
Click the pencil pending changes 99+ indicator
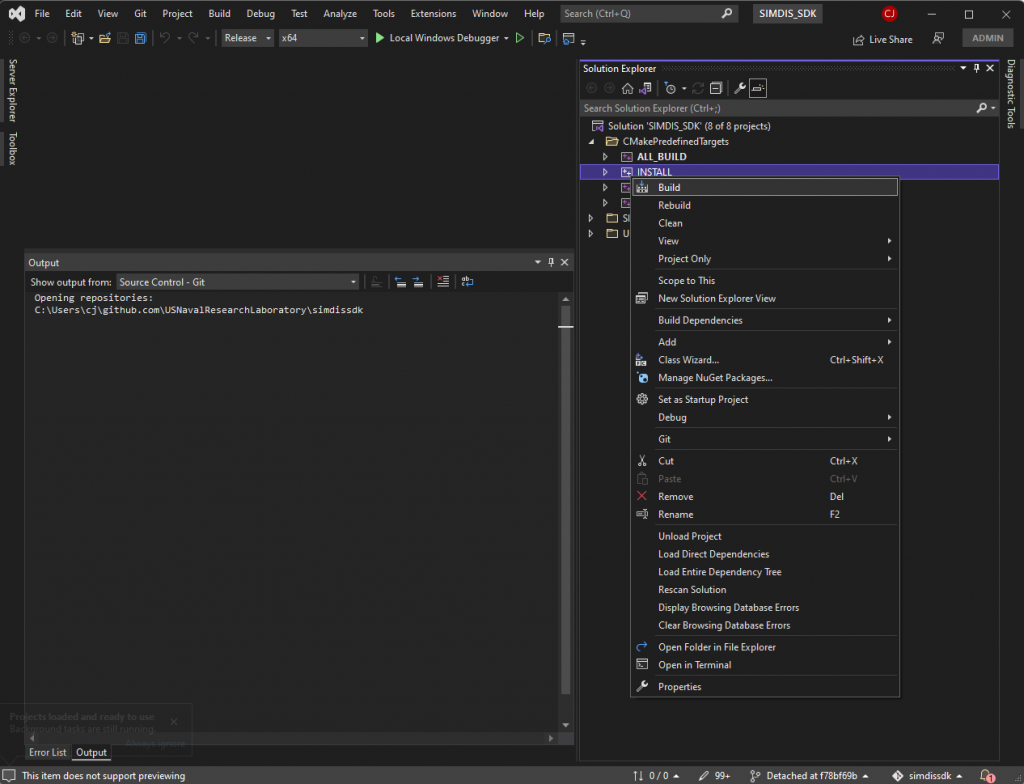point(714,776)
